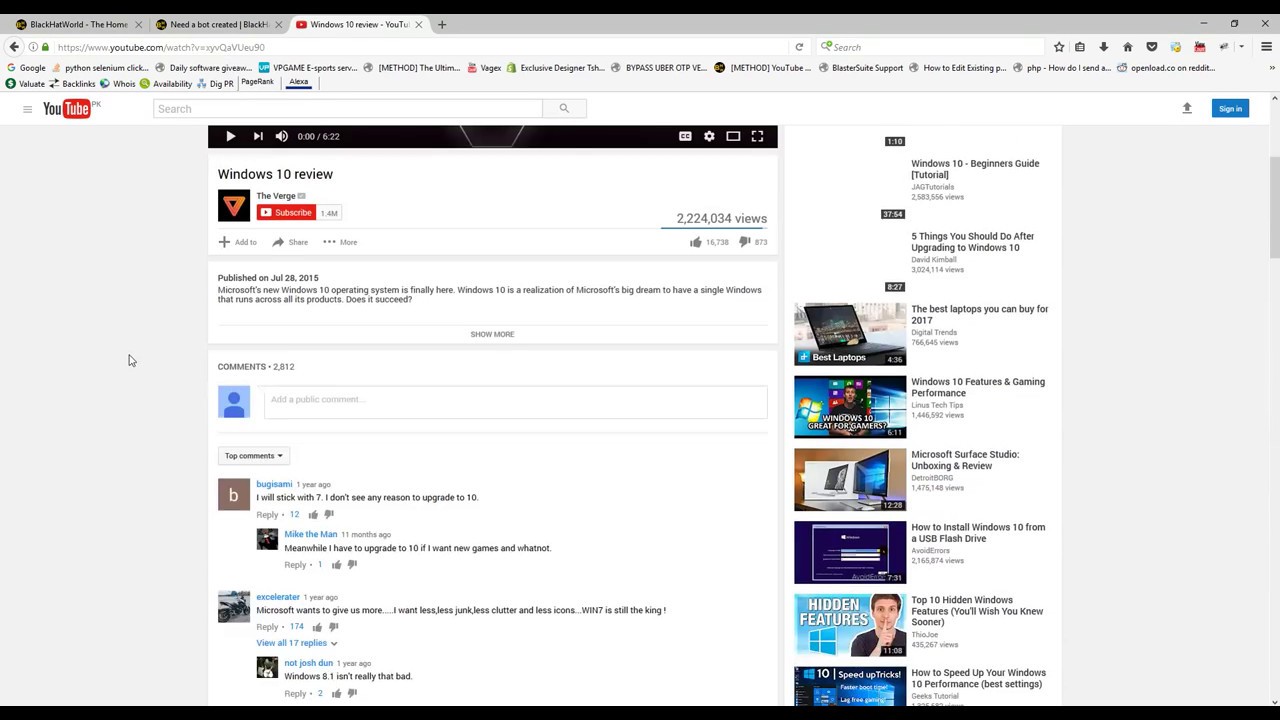Add video to playlist
This screenshot has width=1280, height=720.
point(238,242)
